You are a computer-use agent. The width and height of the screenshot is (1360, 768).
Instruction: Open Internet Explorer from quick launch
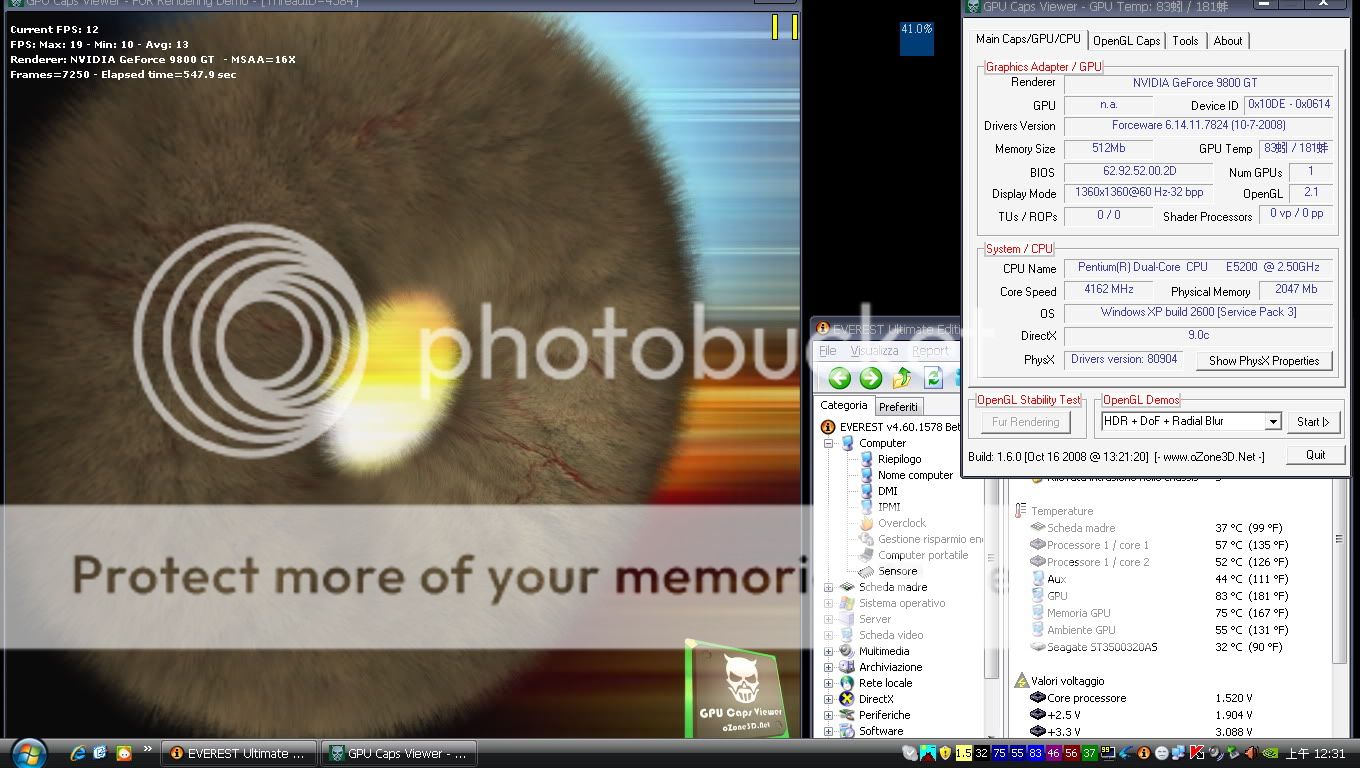click(78, 753)
